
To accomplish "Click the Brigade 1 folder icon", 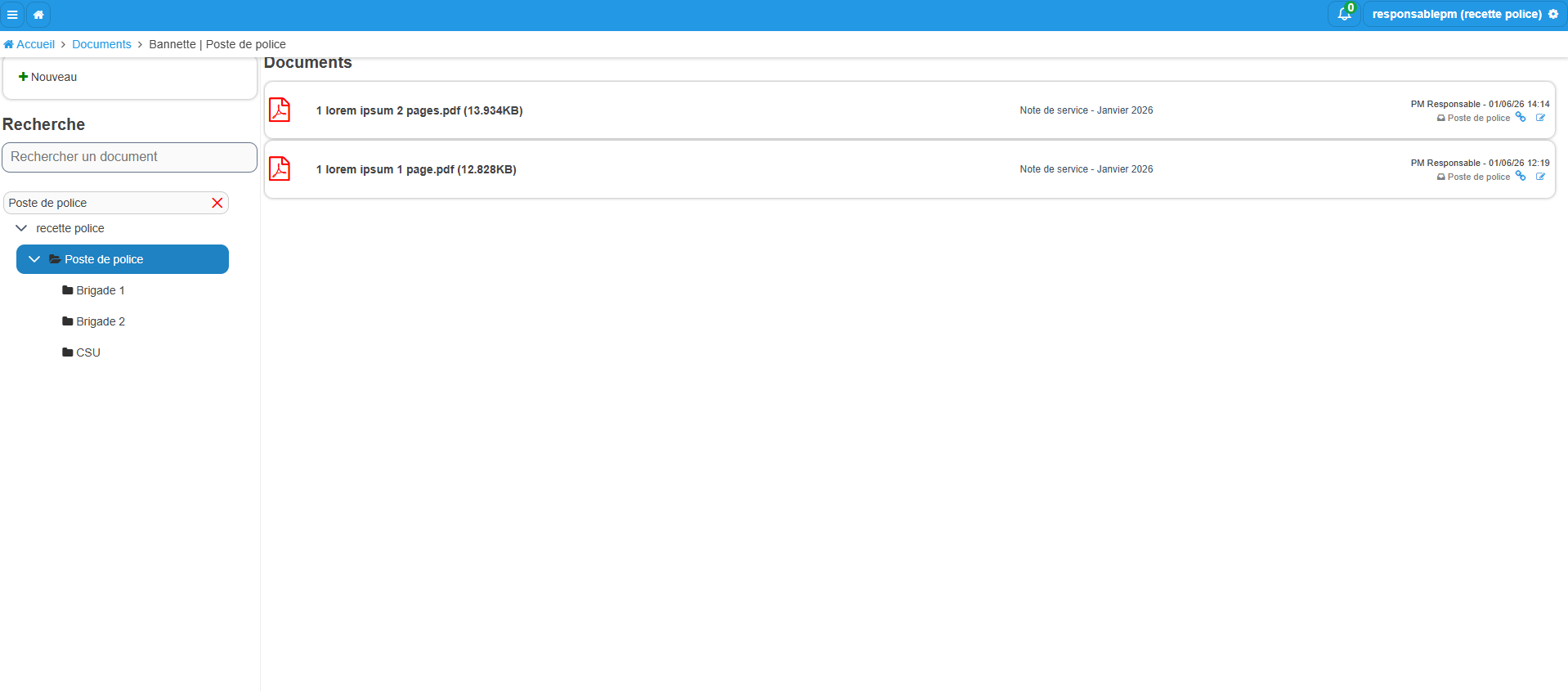I will 68,290.
